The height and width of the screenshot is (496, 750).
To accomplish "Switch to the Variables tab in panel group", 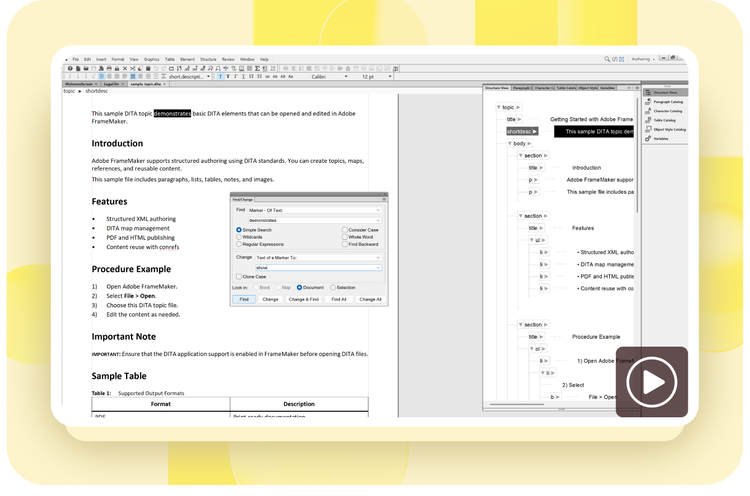I will [x=607, y=88].
